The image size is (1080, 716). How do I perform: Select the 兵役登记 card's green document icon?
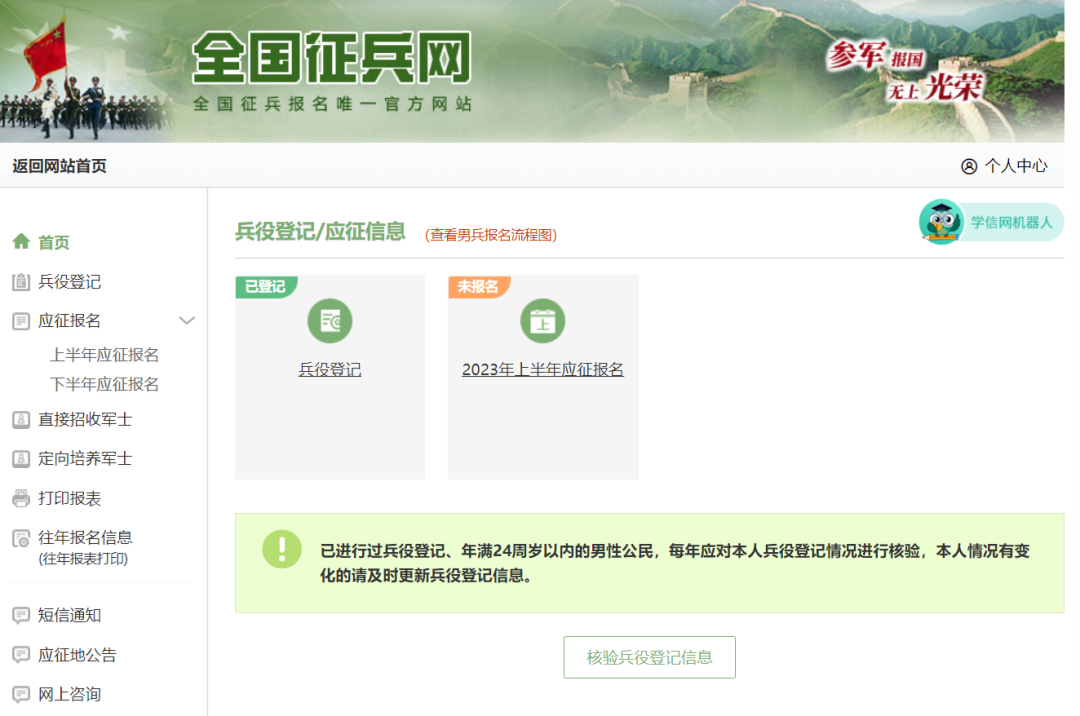click(330, 321)
